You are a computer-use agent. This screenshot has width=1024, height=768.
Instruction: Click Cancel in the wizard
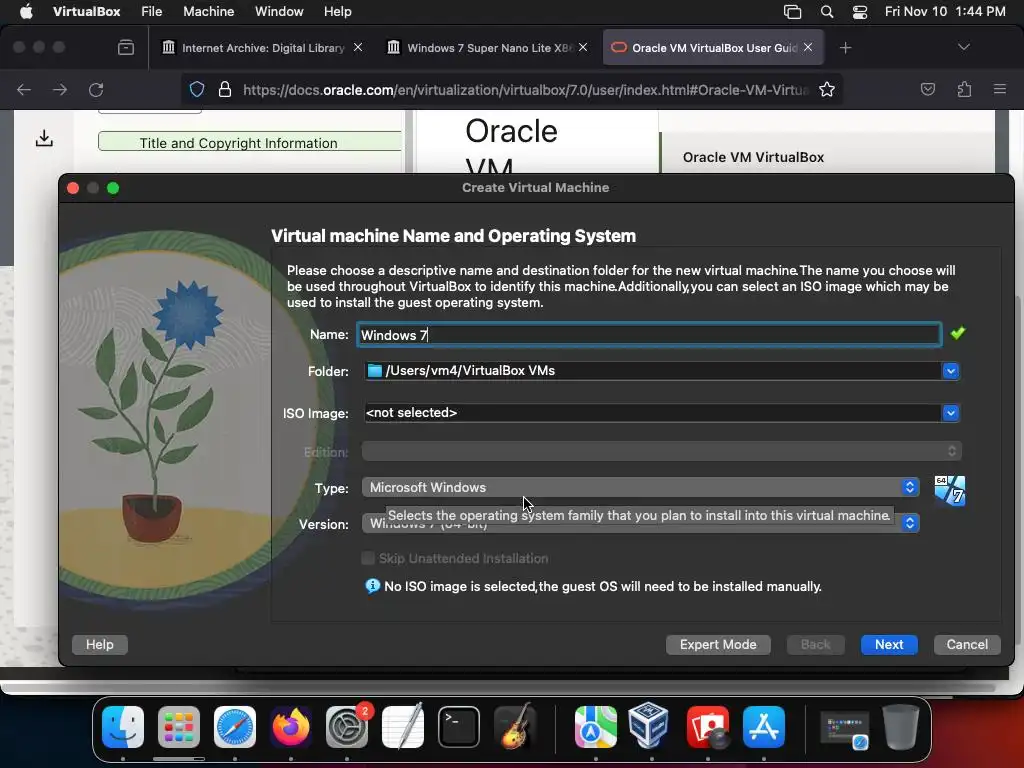(967, 645)
